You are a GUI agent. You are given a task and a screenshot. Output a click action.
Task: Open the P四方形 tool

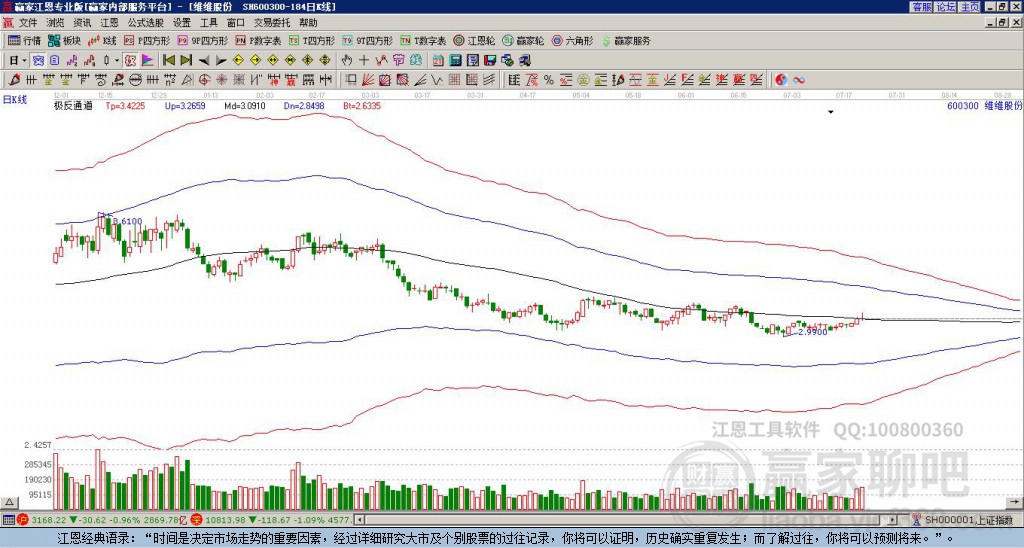(x=148, y=41)
